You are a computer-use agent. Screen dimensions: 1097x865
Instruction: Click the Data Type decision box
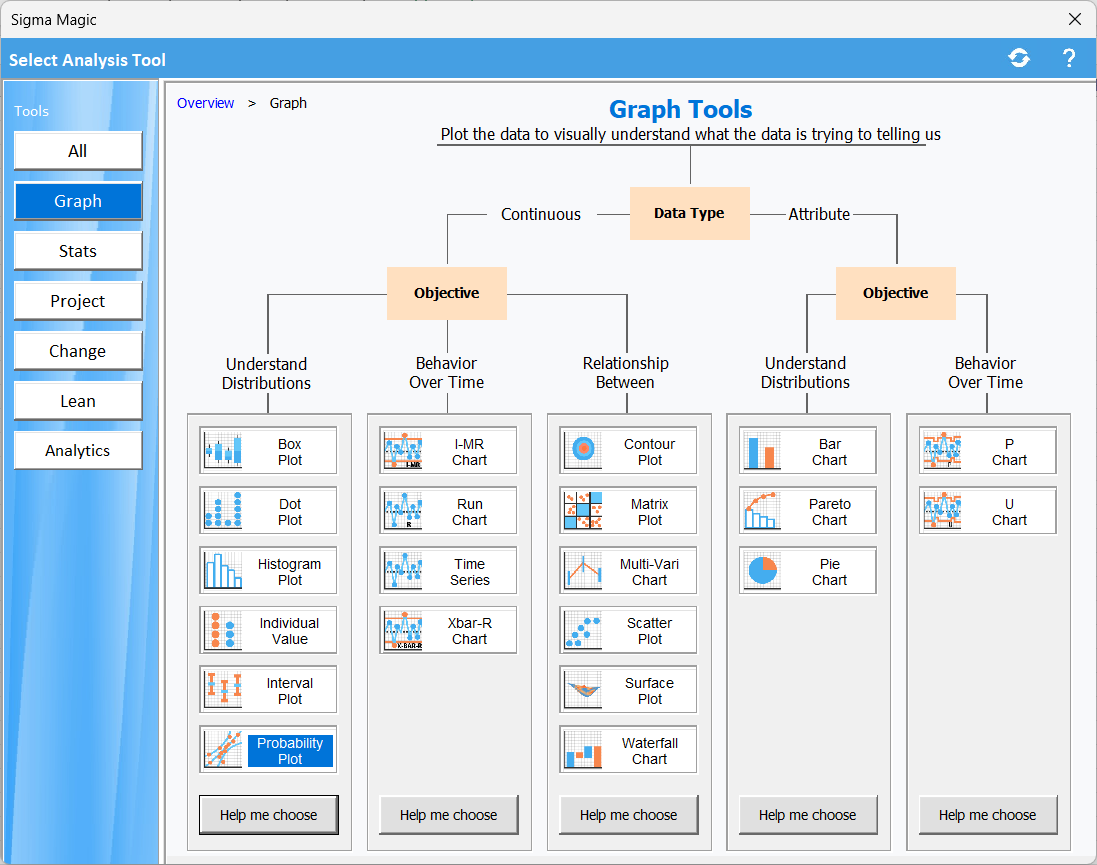point(690,213)
